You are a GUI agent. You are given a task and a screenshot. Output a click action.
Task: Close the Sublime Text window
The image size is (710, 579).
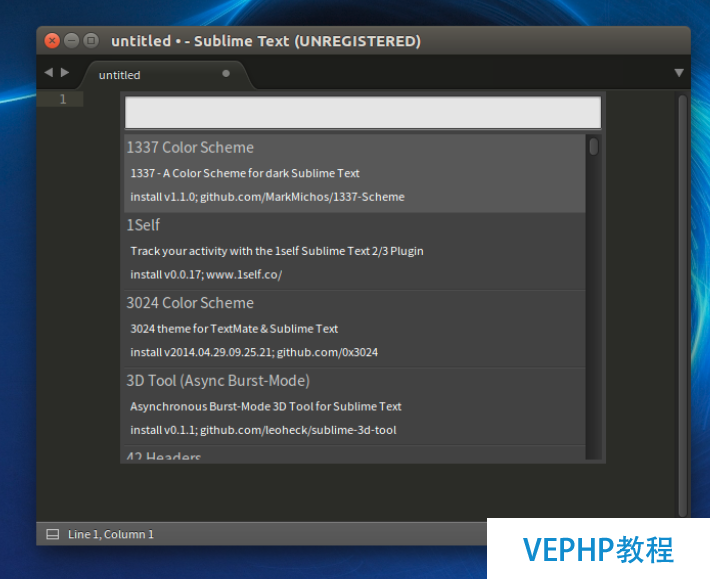coord(52,41)
